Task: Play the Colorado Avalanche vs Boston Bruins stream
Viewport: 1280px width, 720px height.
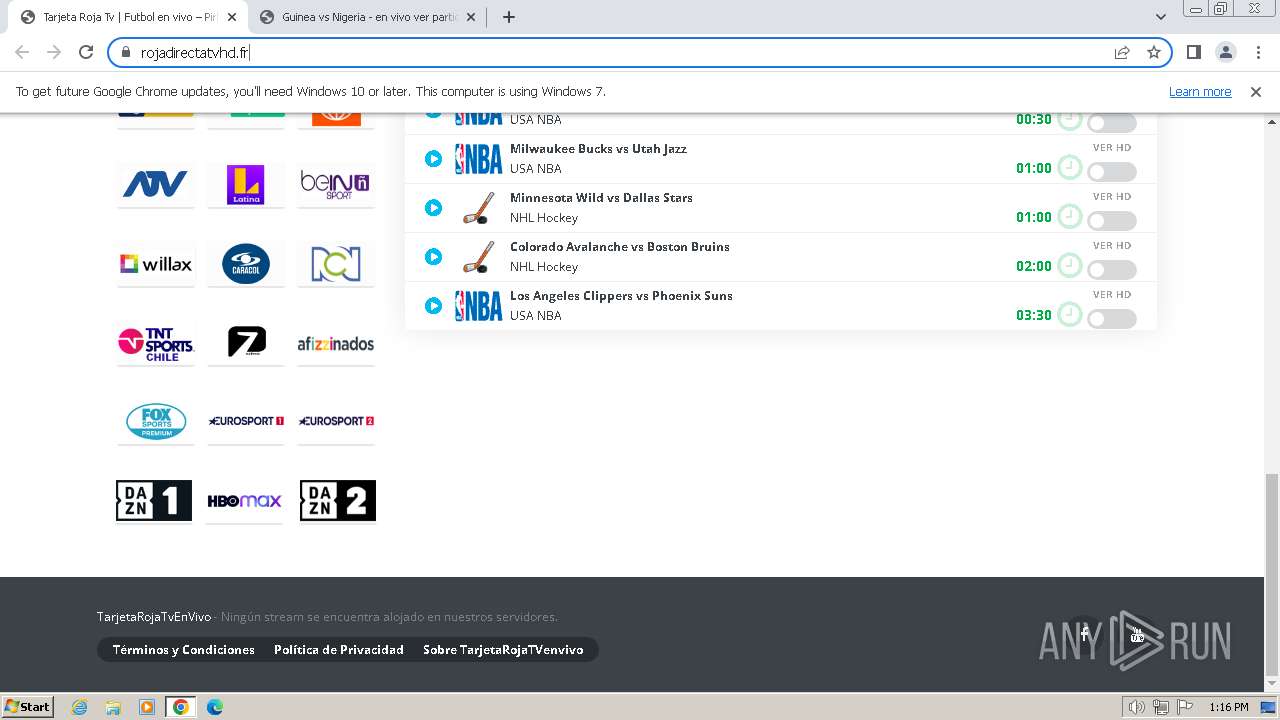Action: coord(433,257)
